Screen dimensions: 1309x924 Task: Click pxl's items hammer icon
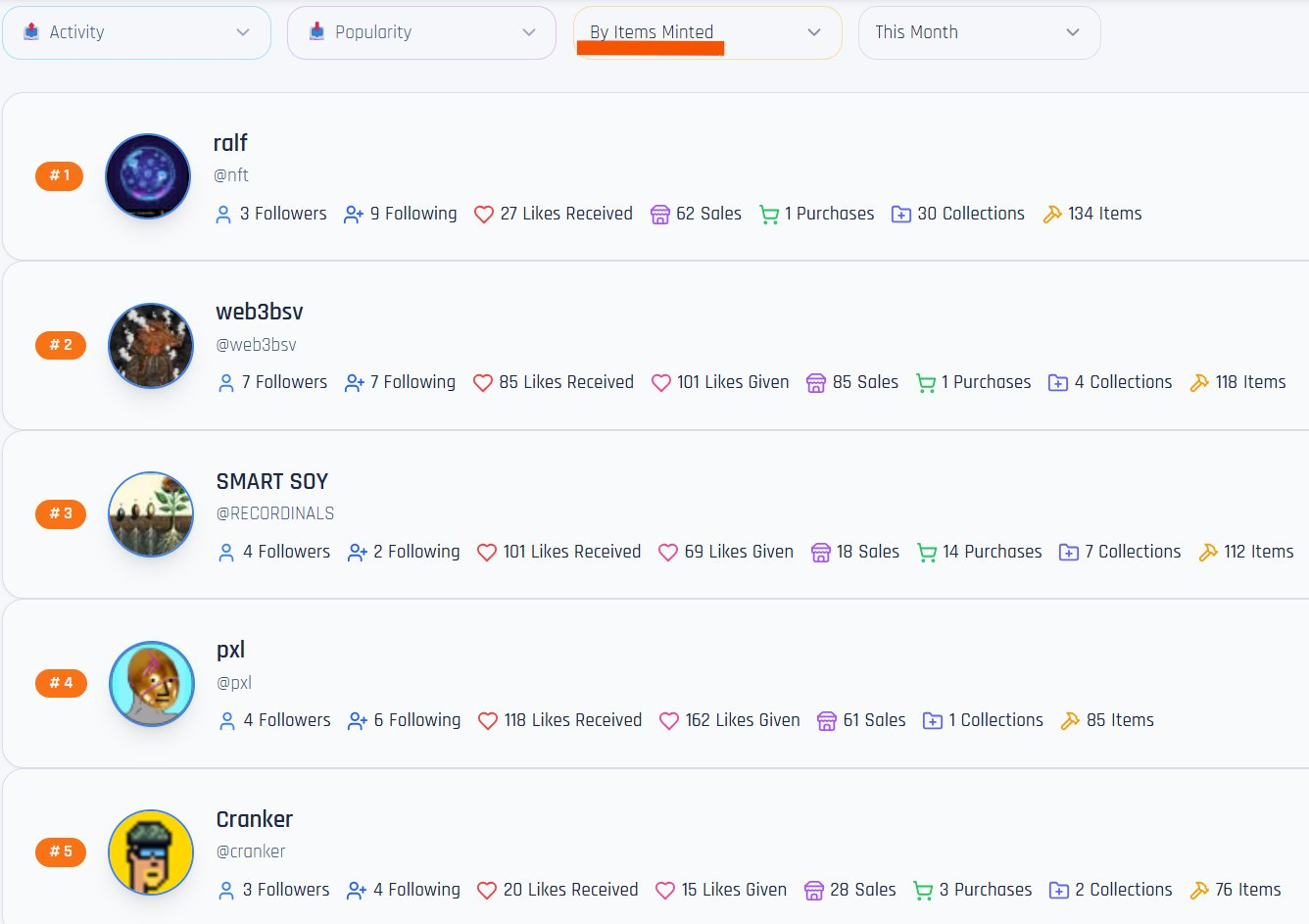click(x=1070, y=720)
